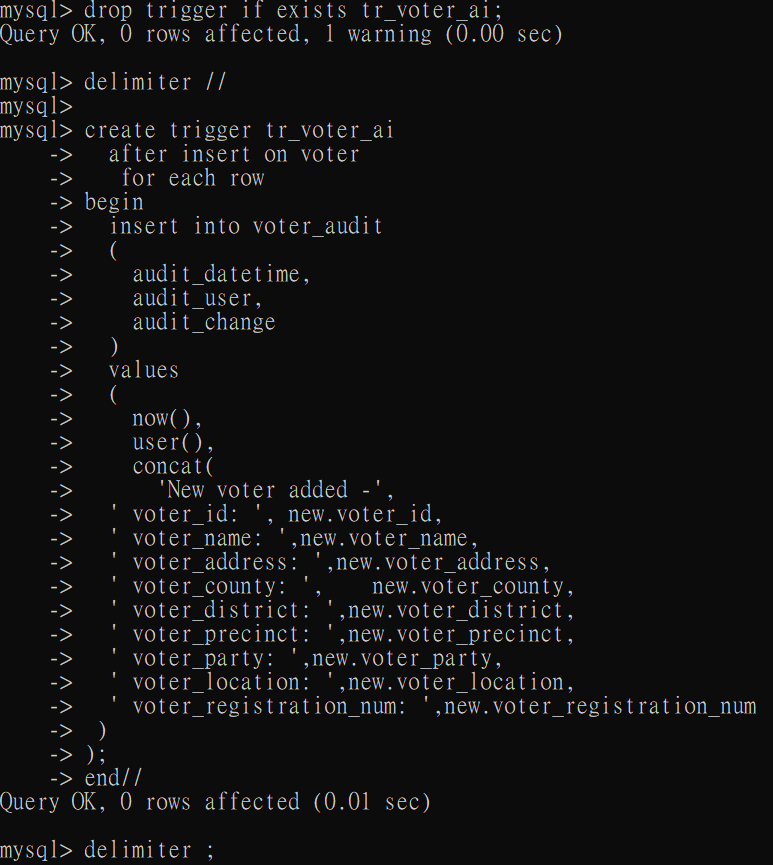This screenshot has height=865, width=773.
Task: Click the final 'delimiter ;' command
Action: (149, 851)
